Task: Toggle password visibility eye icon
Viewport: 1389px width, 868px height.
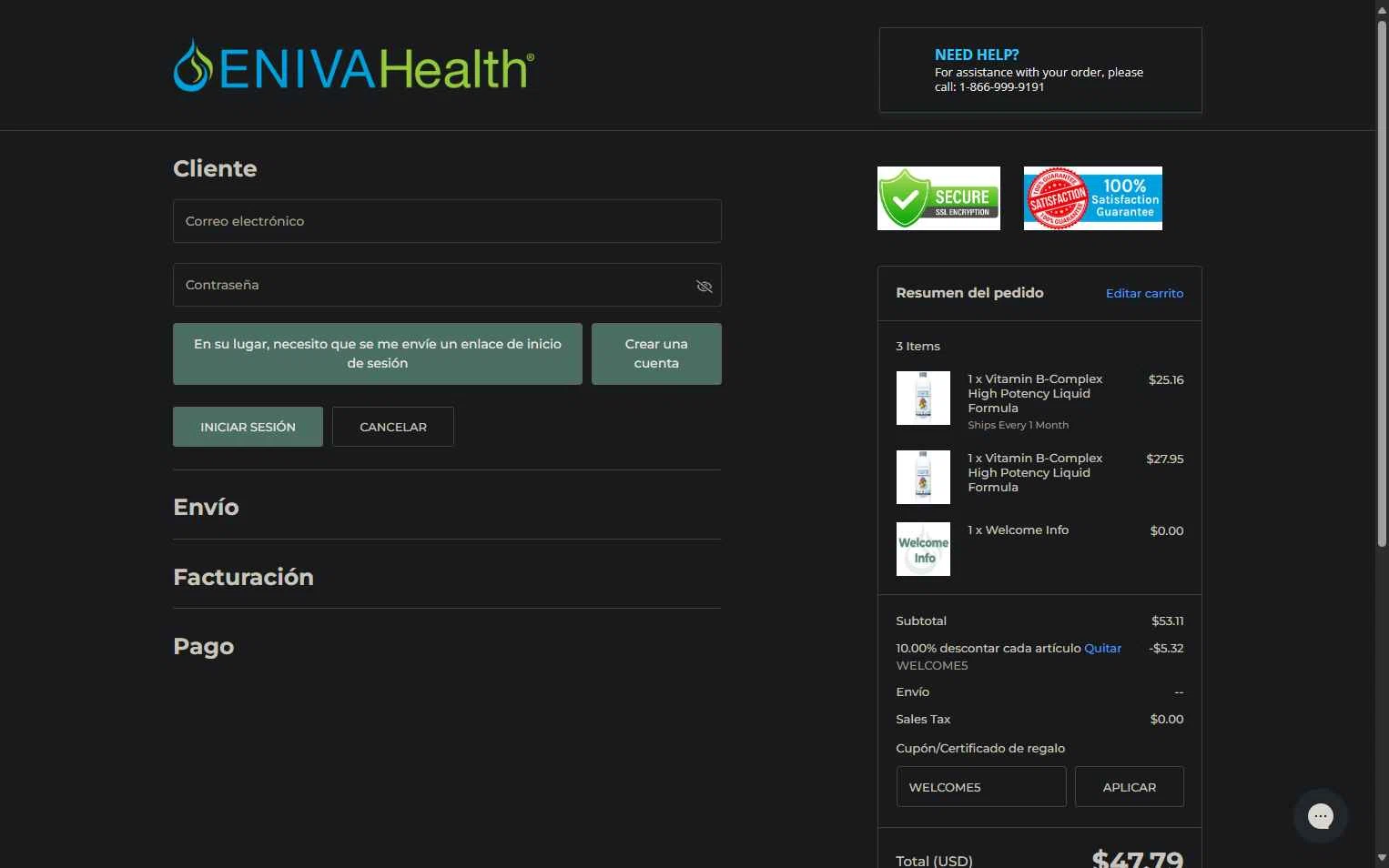Action: (704, 286)
